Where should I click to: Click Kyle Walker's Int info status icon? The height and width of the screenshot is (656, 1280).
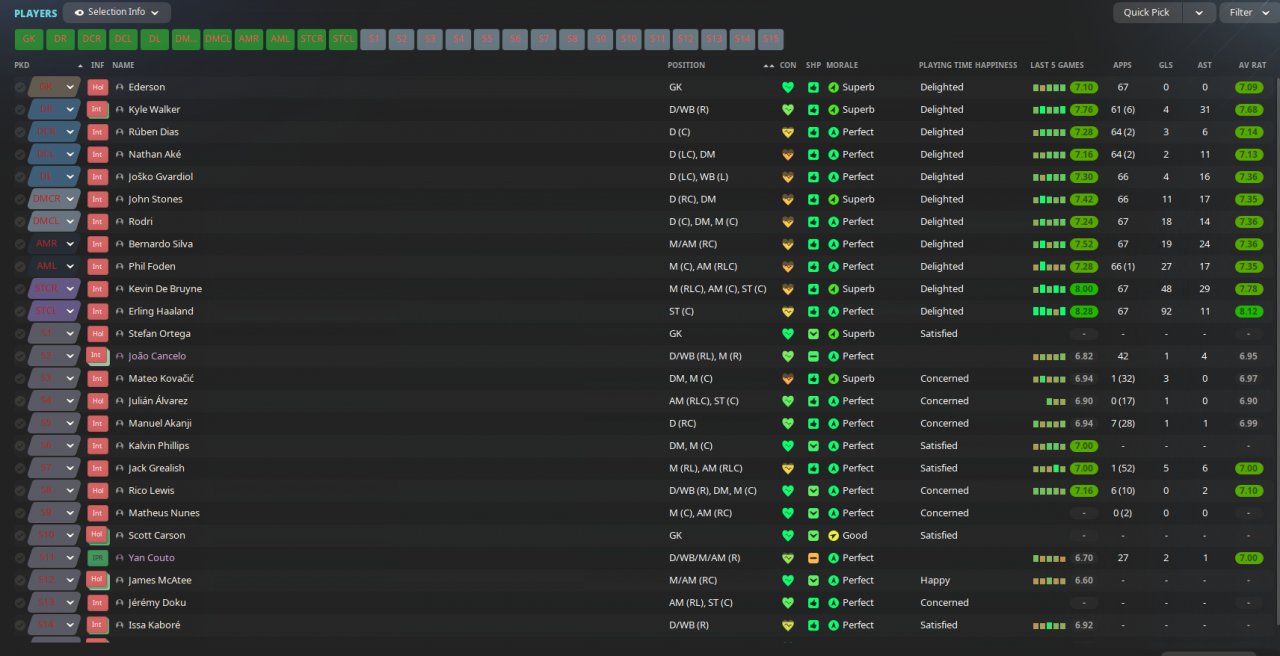98,109
